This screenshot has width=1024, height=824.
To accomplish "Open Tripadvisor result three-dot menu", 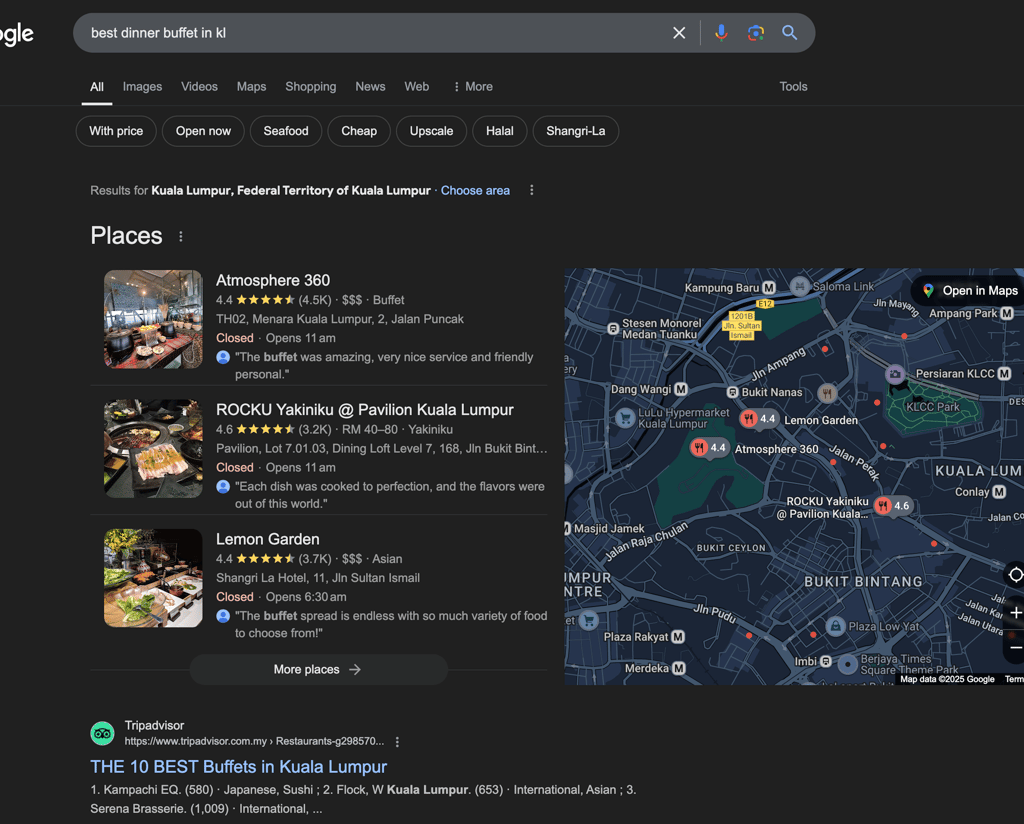I will click(397, 742).
